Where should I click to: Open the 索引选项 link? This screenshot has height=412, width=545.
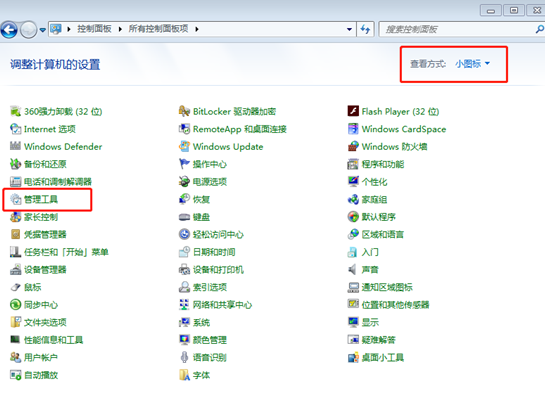(210, 287)
